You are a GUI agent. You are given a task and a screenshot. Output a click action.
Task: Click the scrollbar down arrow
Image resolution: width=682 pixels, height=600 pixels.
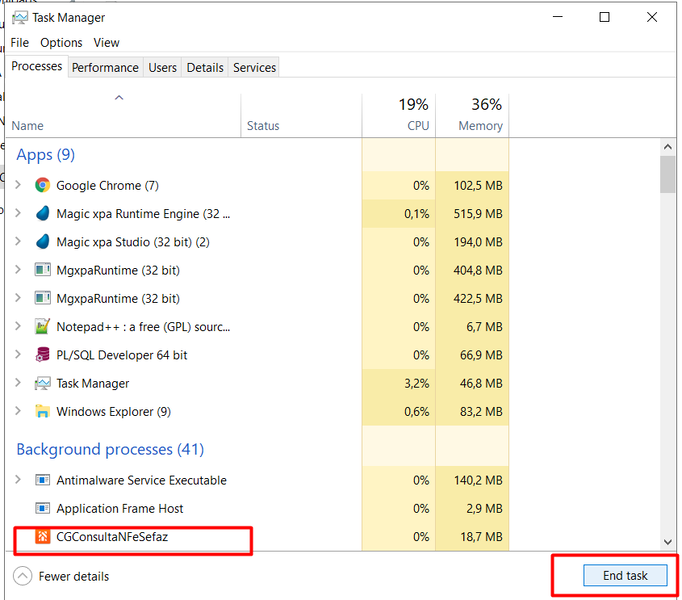coord(668,542)
